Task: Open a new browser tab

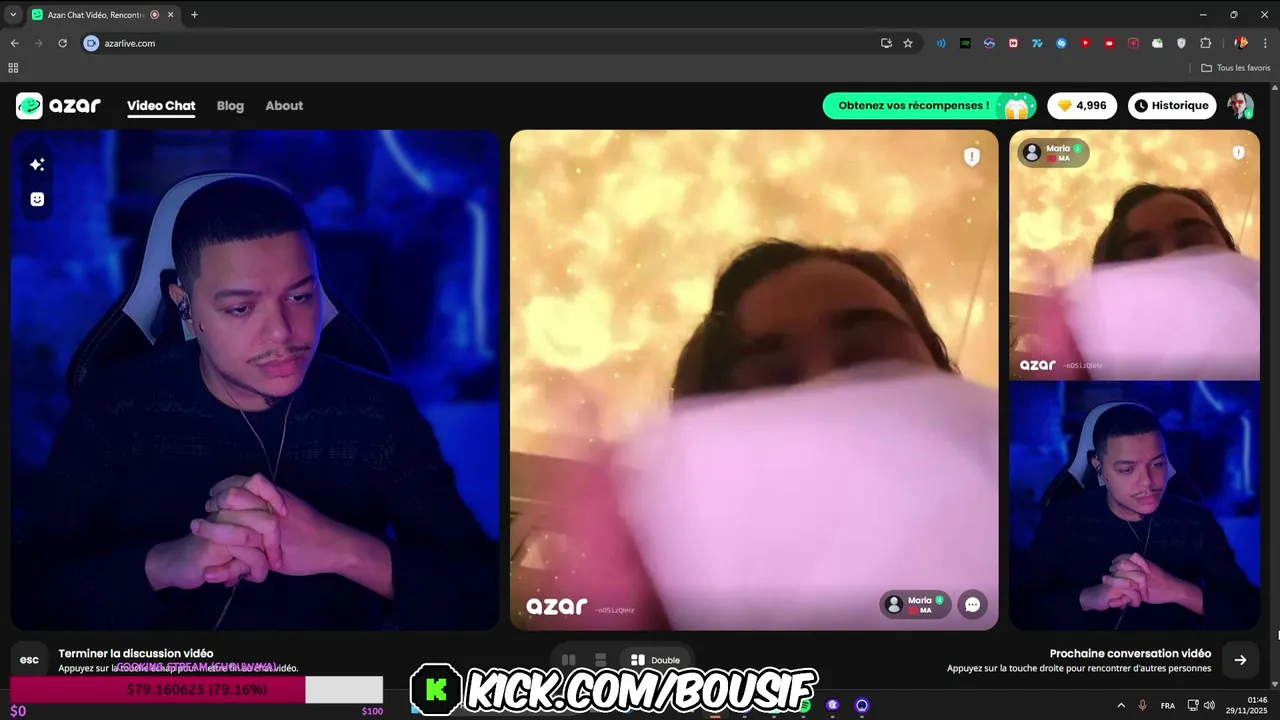Action: pyautogui.click(x=194, y=14)
